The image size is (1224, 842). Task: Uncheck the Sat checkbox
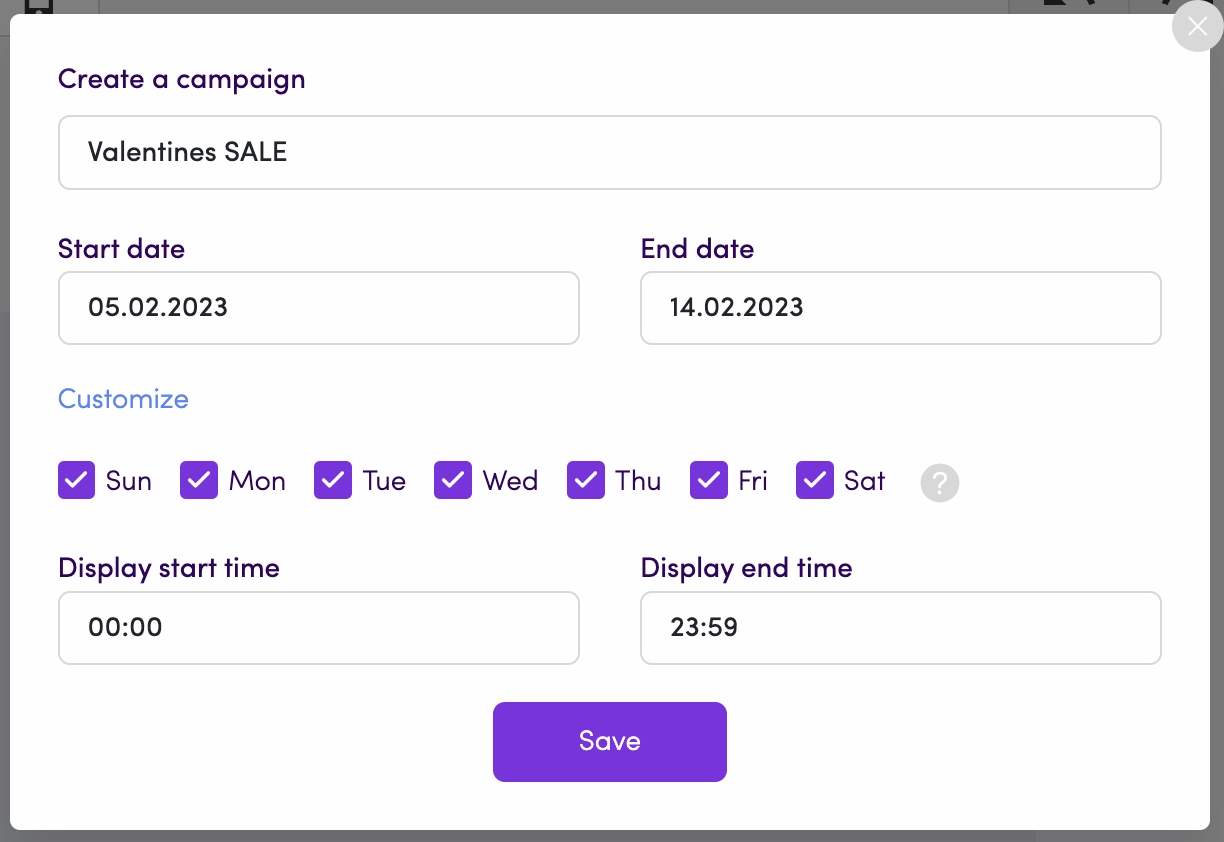tap(815, 481)
